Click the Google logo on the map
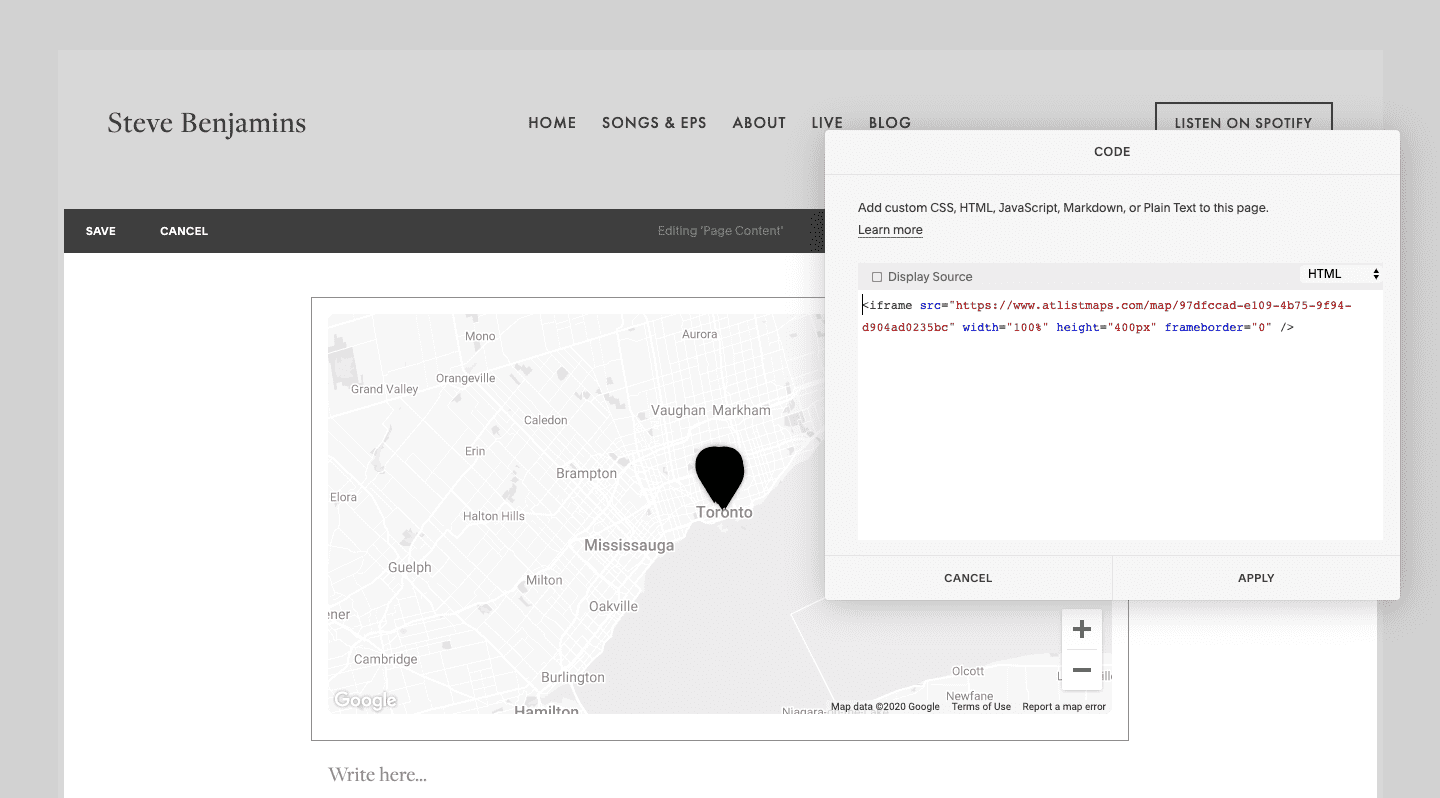 point(365,701)
